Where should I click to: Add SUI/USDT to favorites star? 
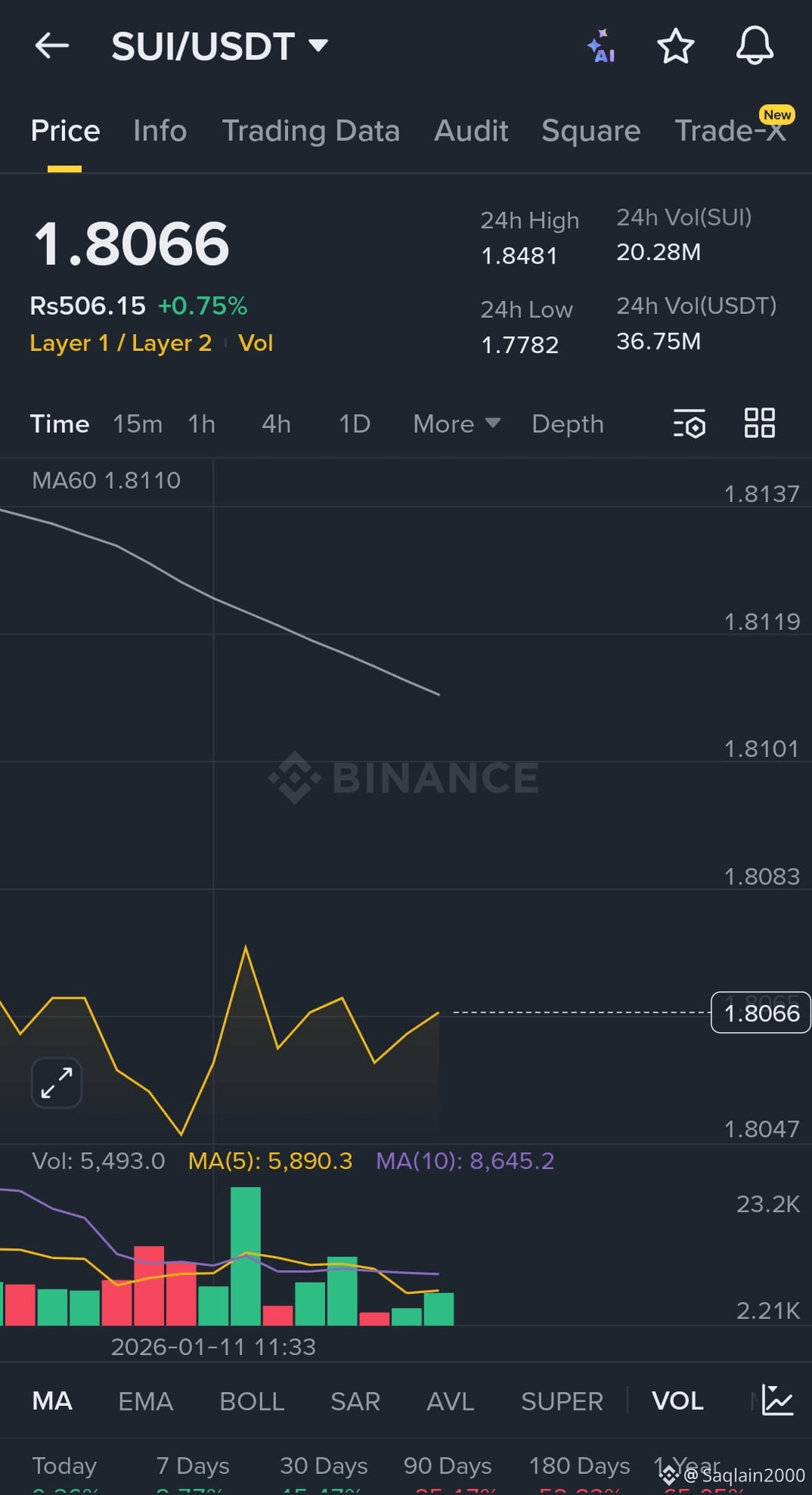(675, 46)
